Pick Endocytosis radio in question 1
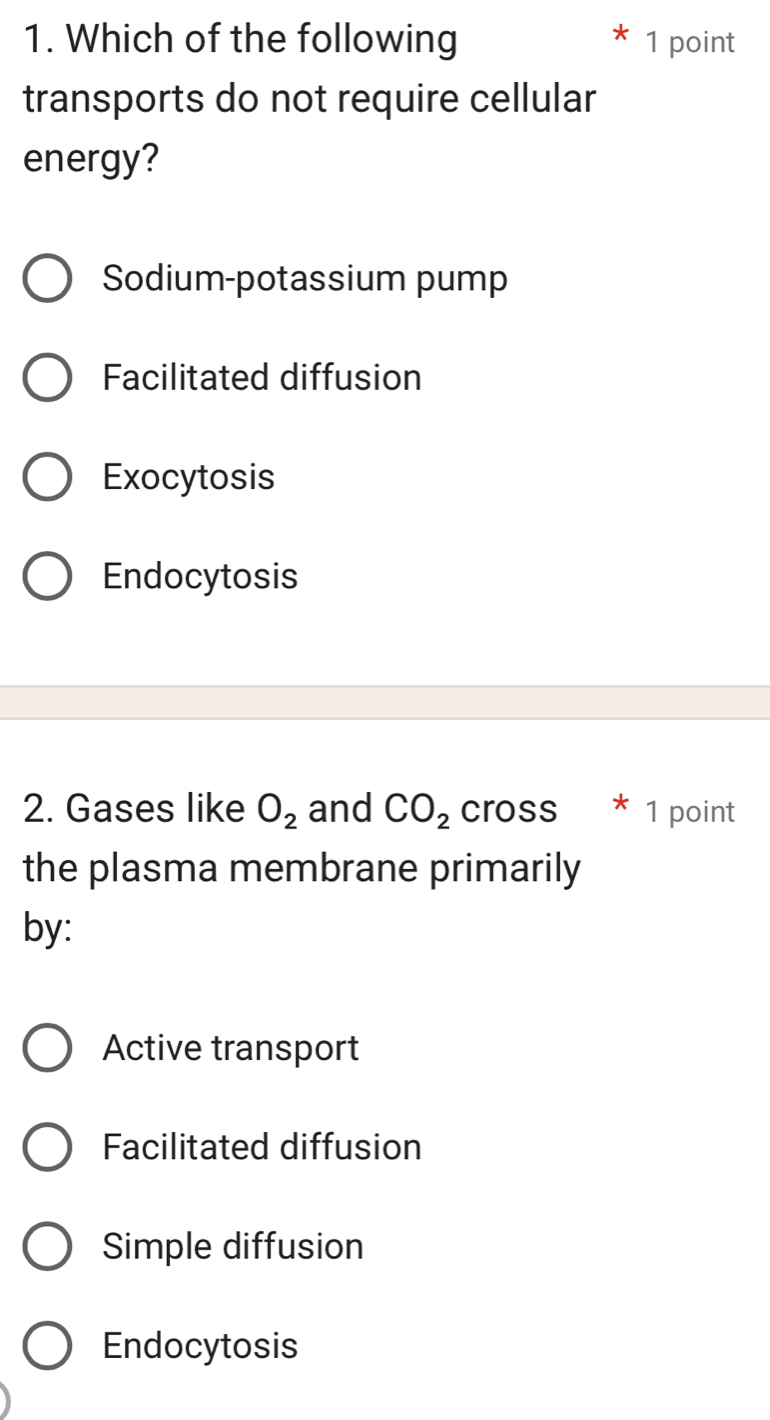This screenshot has width=770, height=1420. pyautogui.click(x=47, y=577)
